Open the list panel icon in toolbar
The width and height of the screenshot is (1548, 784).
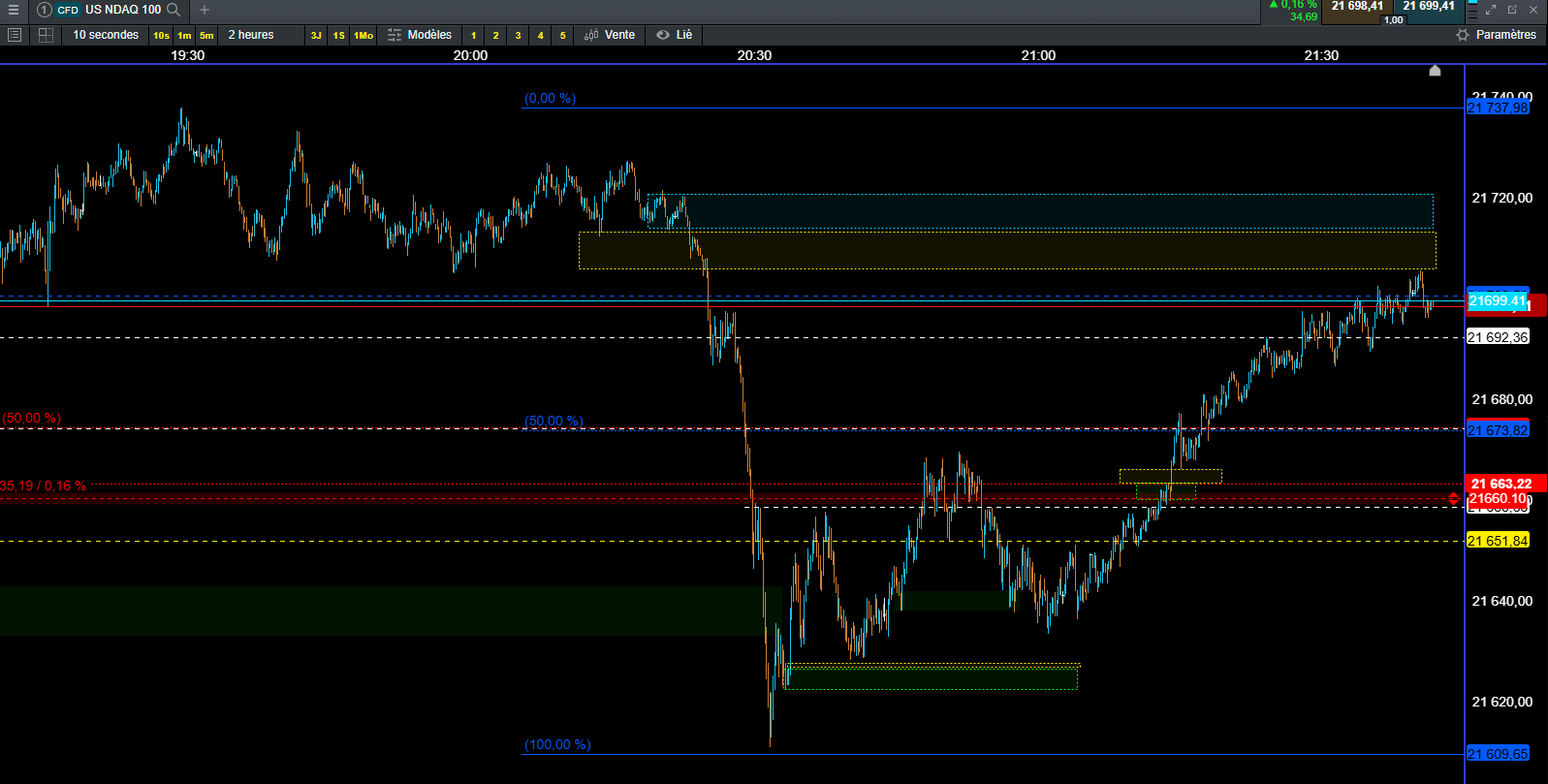(x=15, y=35)
